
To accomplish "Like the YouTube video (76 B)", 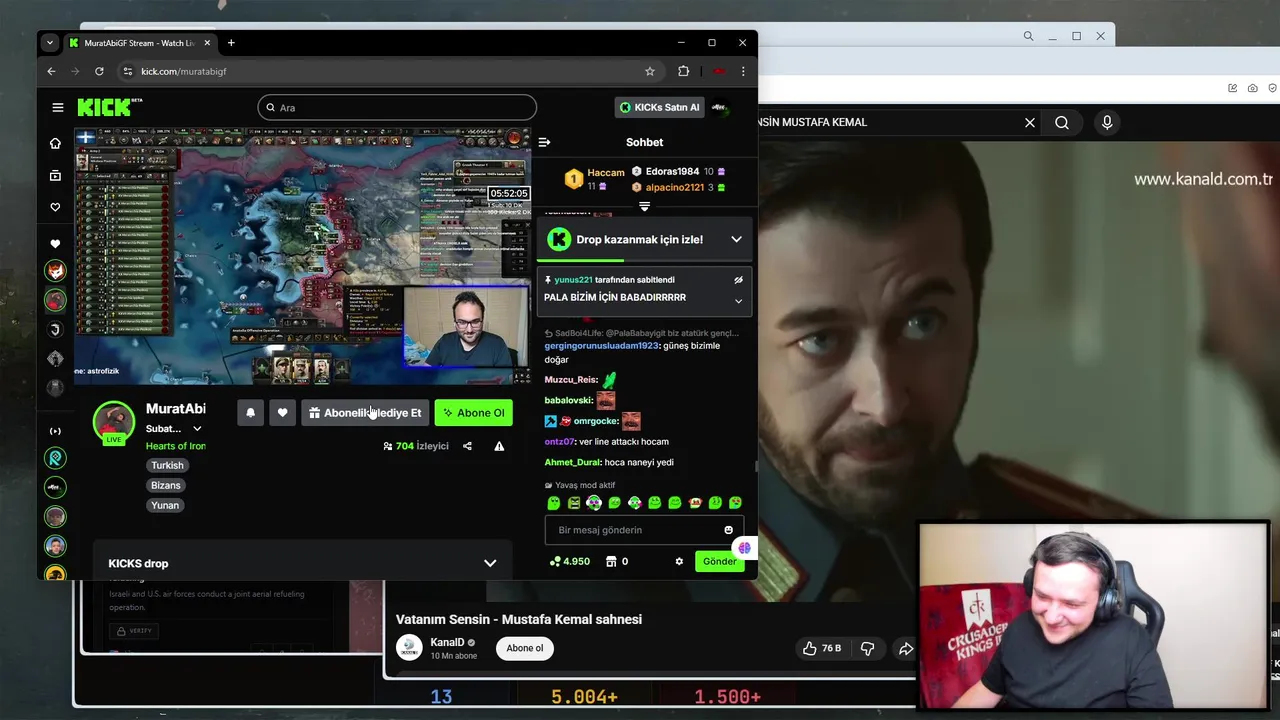I will pos(821,648).
